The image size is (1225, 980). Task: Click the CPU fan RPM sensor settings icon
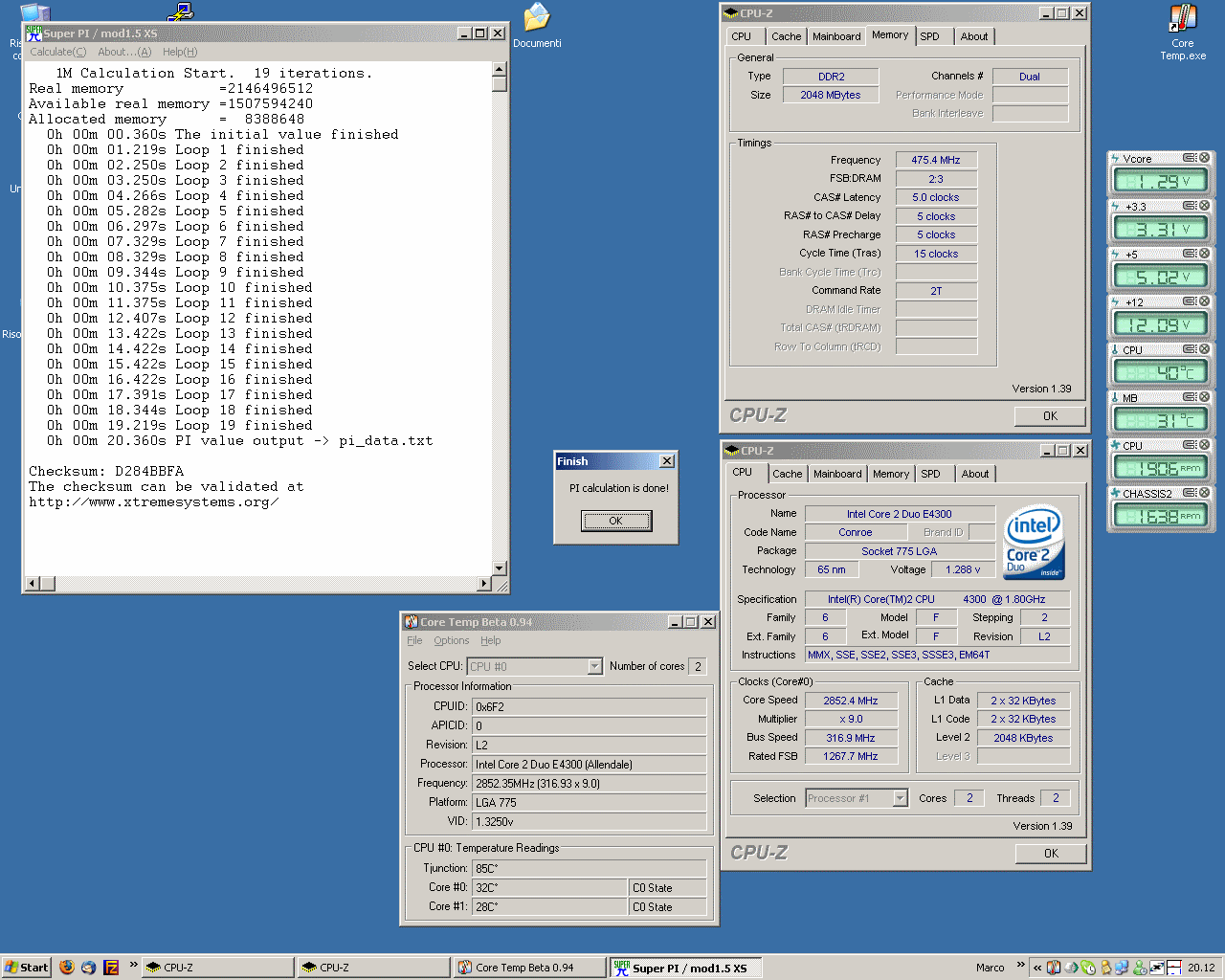1190,445
